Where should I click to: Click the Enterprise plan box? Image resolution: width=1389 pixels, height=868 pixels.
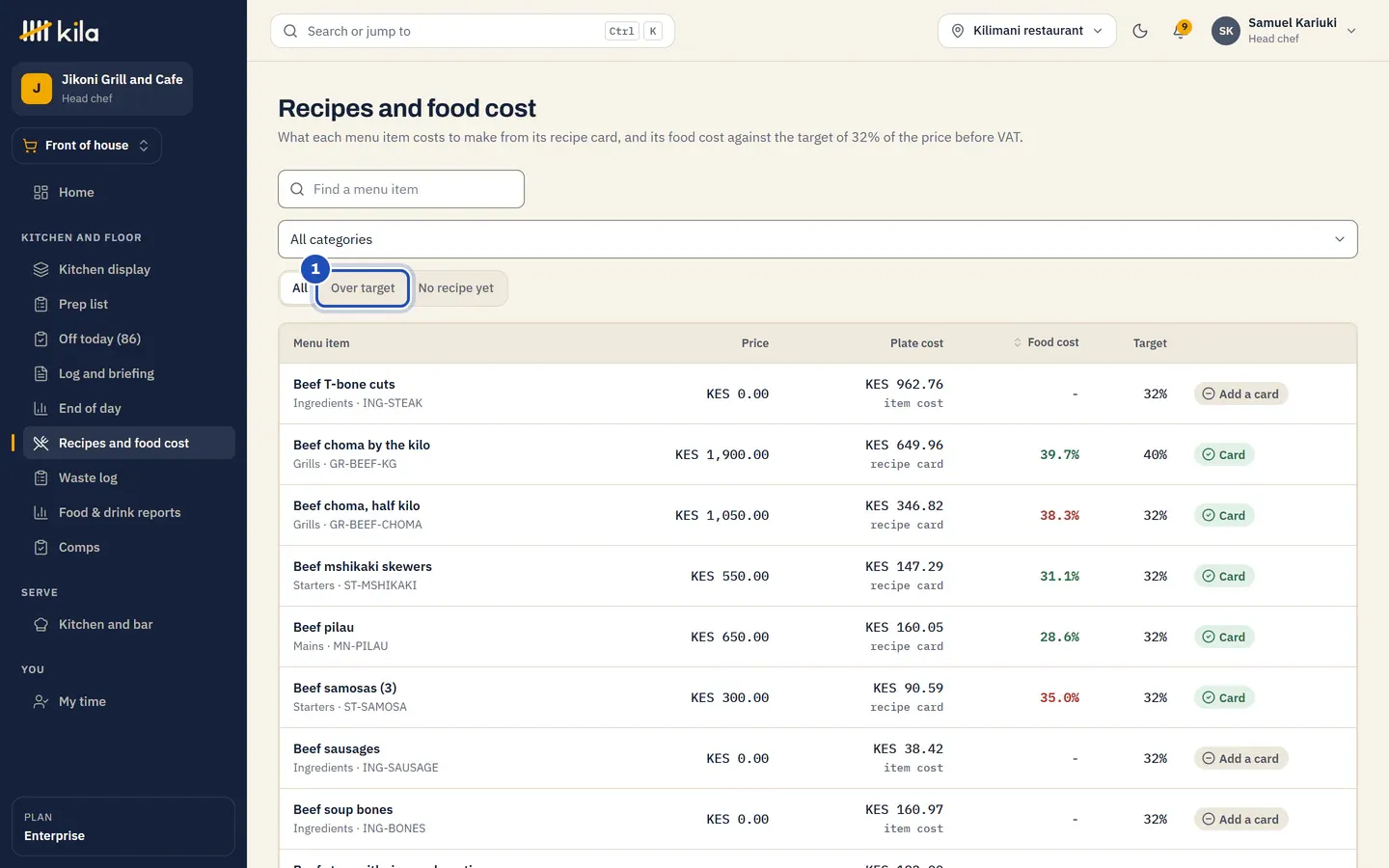123,827
